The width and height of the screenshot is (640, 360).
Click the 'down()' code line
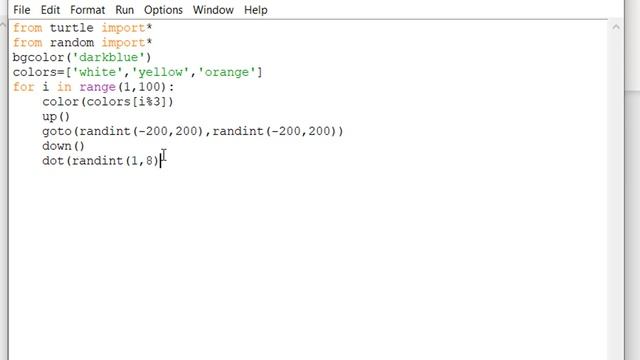[x=63, y=146]
